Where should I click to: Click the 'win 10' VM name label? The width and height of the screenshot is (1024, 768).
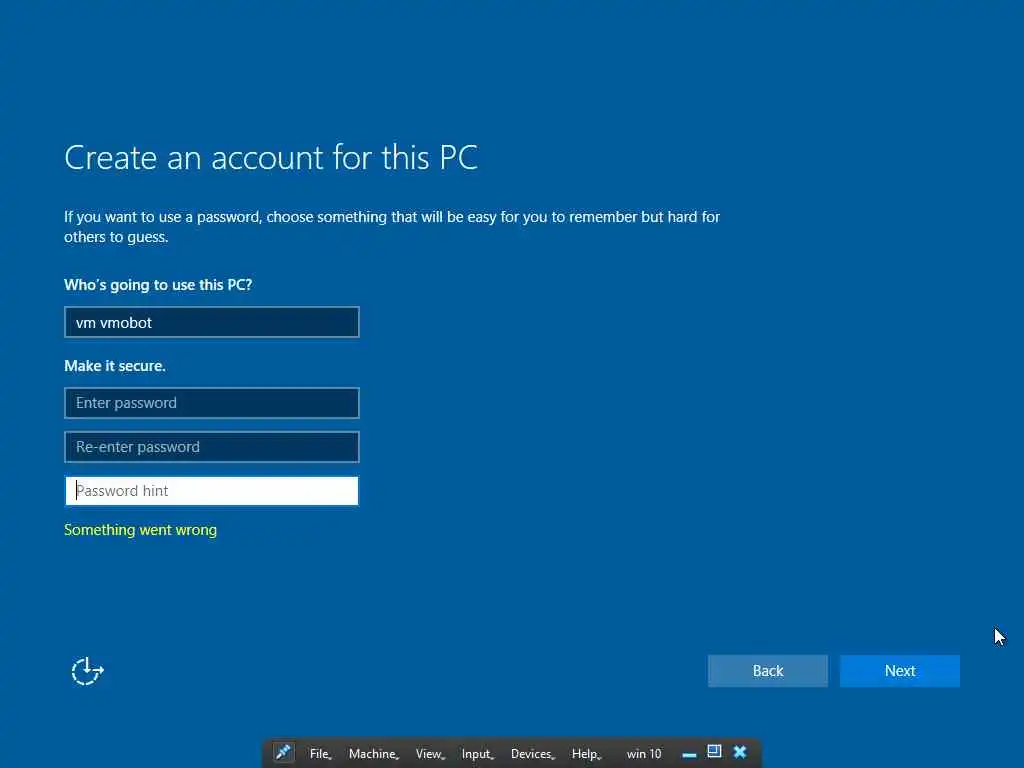pyautogui.click(x=644, y=754)
